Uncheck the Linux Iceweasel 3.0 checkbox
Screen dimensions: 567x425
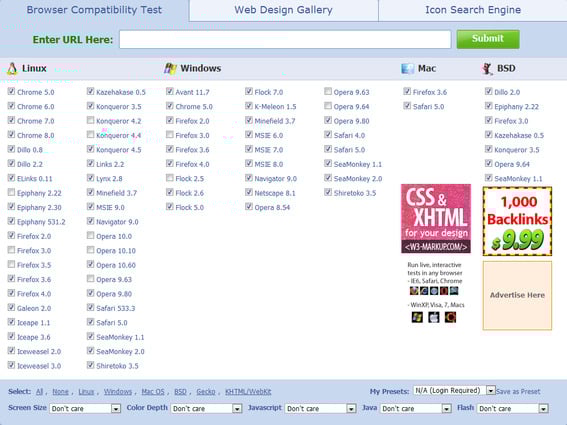pos(11,365)
